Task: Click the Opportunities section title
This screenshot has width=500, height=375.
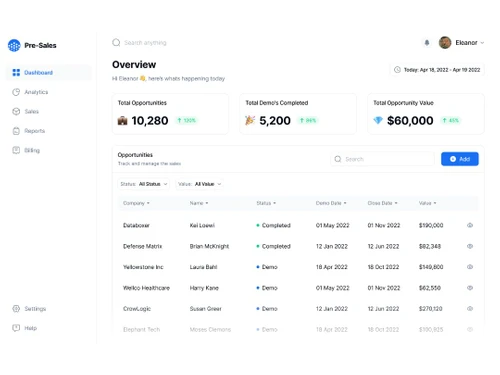Action: [x=135, y=155]
